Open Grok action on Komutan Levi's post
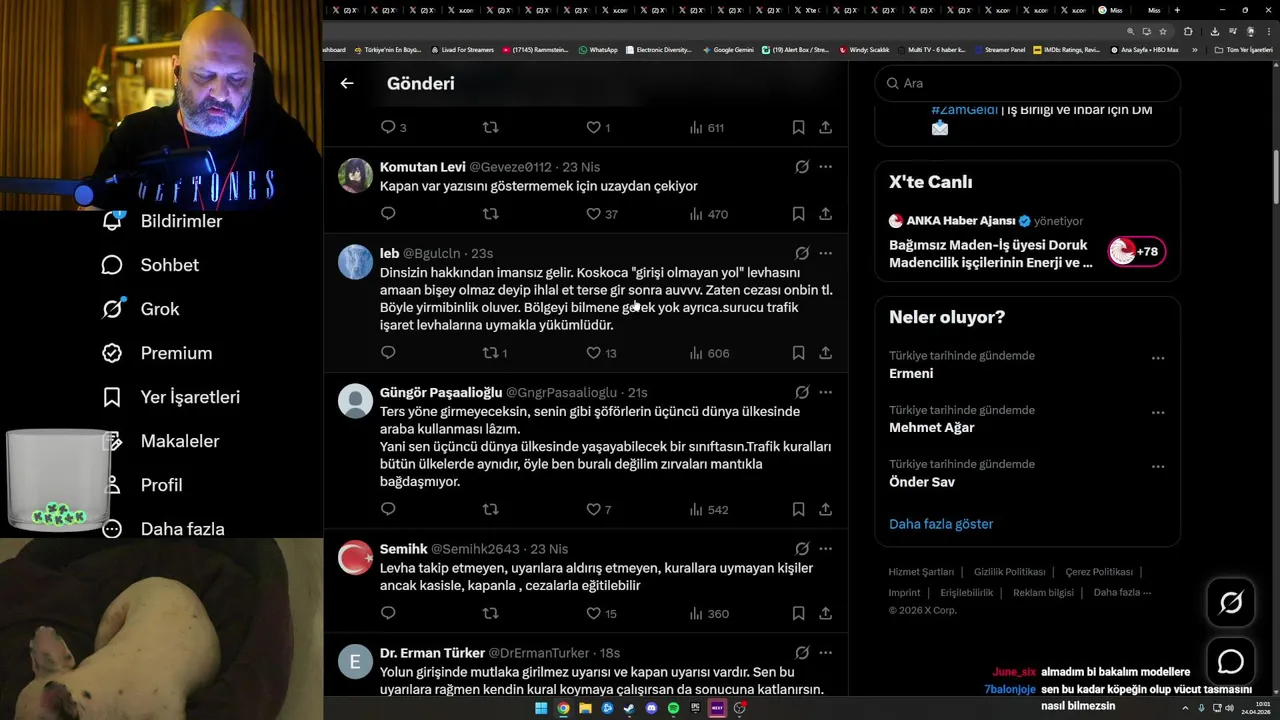This screenshot has width=1280, height=720. point(802,167)
